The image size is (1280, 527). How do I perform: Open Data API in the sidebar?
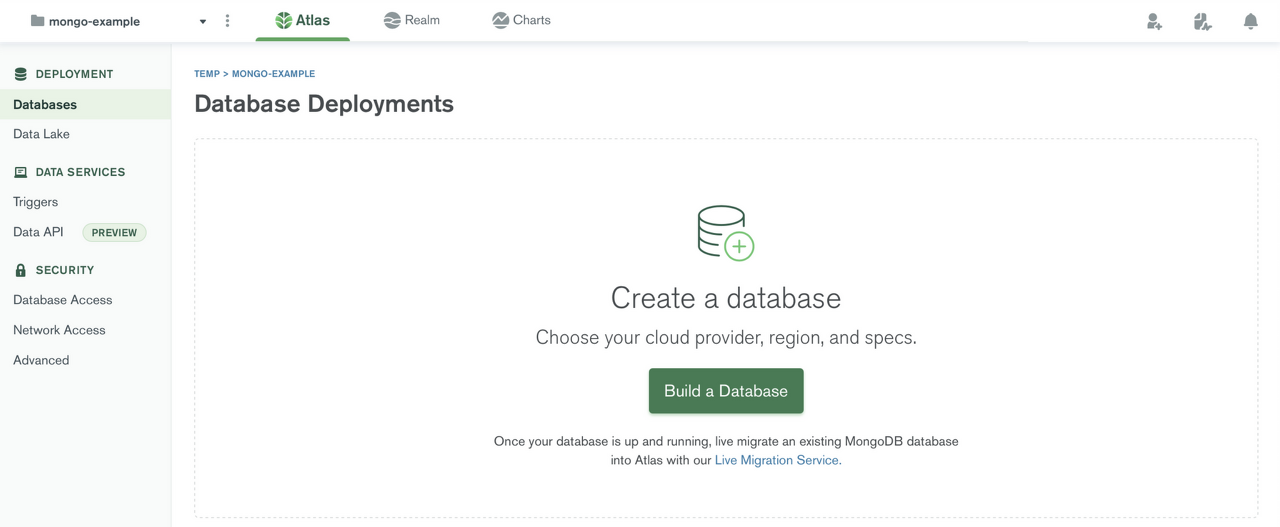coord(38,232)
